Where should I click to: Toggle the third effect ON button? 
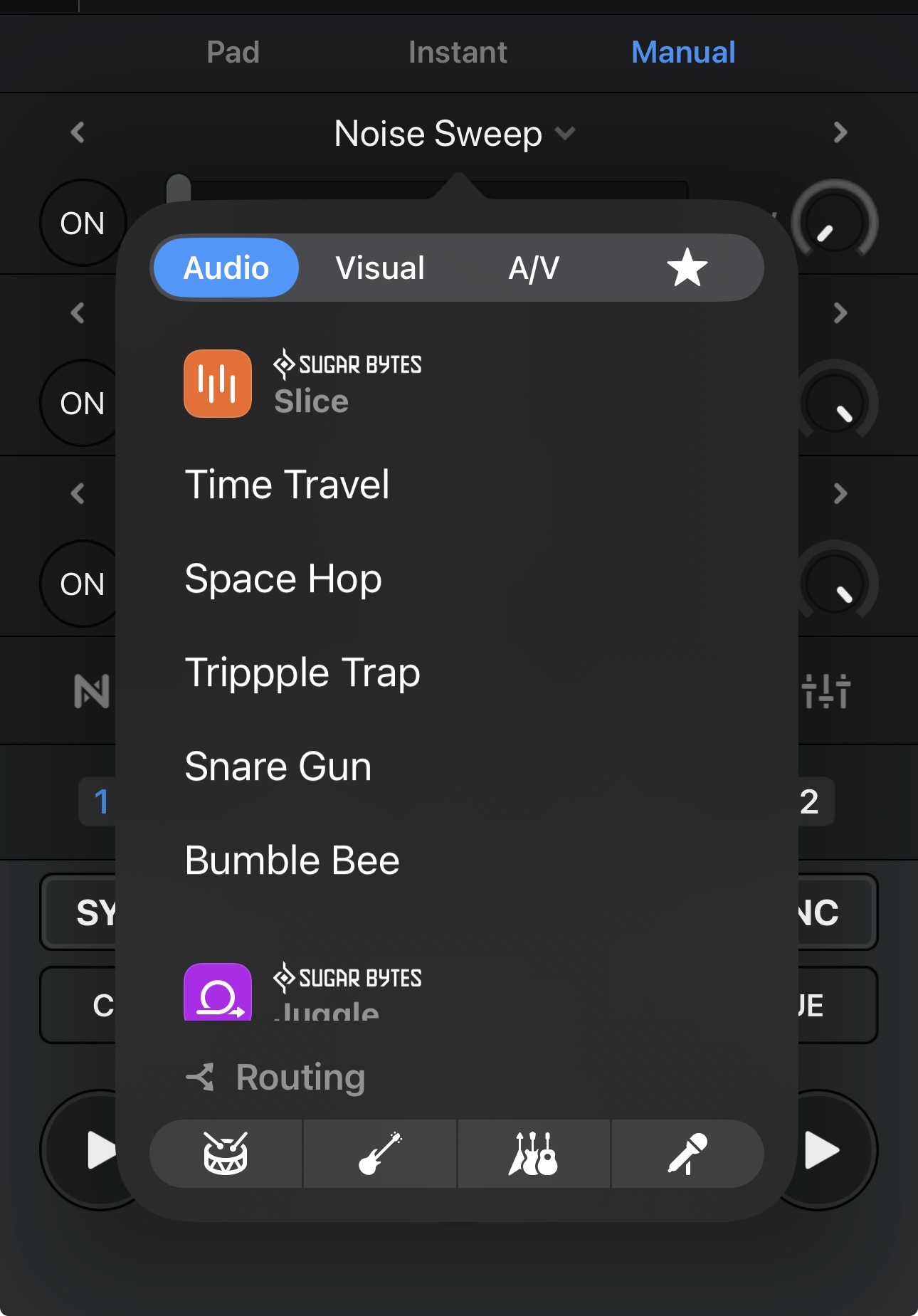(x=80, y=584)
